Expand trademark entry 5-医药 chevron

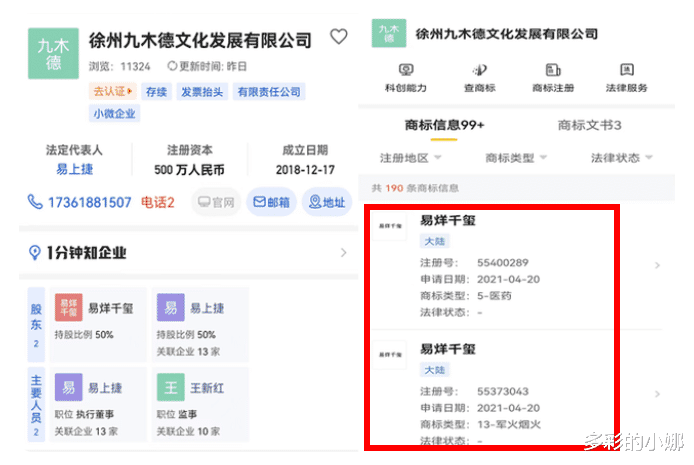tap(657, 265)
